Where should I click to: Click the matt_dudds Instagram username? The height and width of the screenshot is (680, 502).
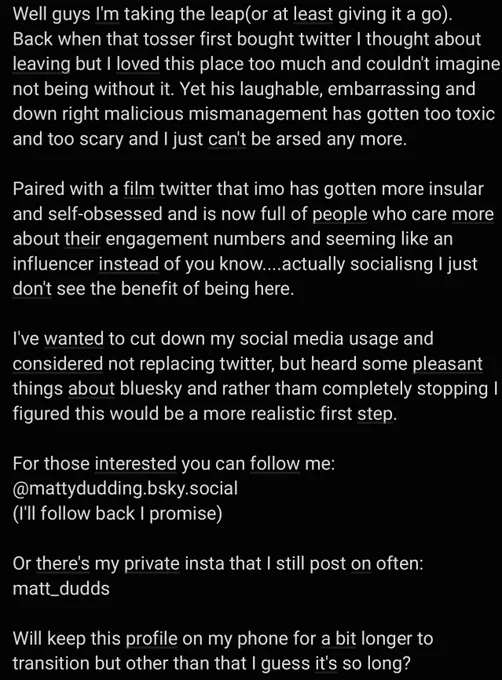coord(61,588)
